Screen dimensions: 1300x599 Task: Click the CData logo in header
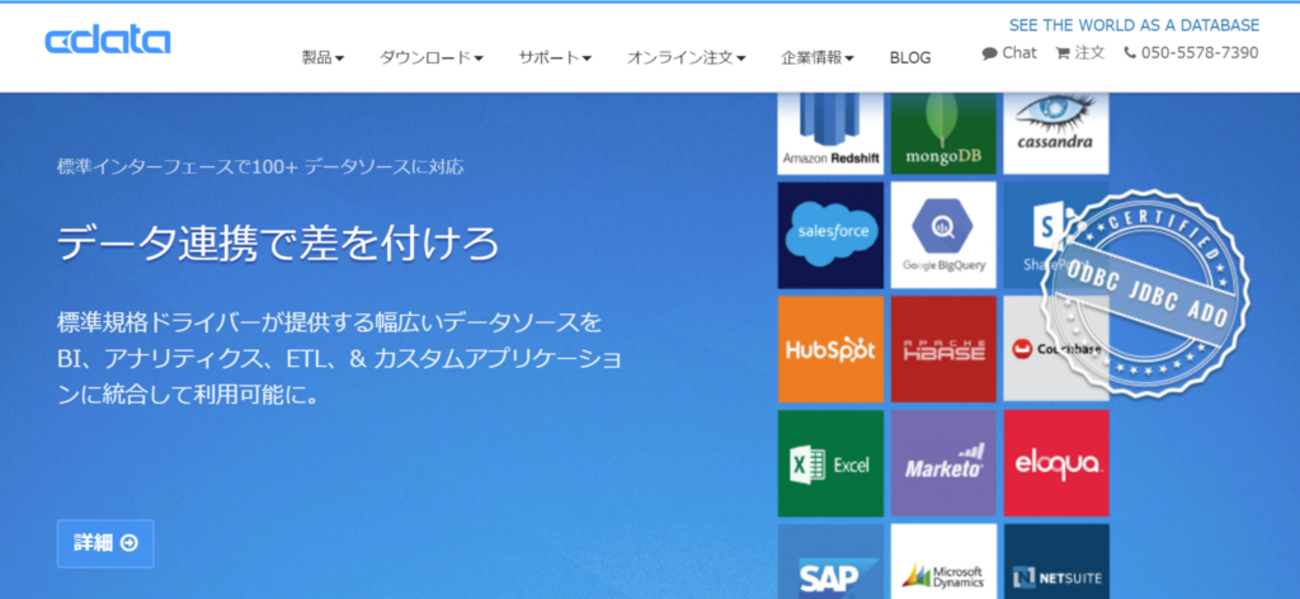[x=107, y=40]
